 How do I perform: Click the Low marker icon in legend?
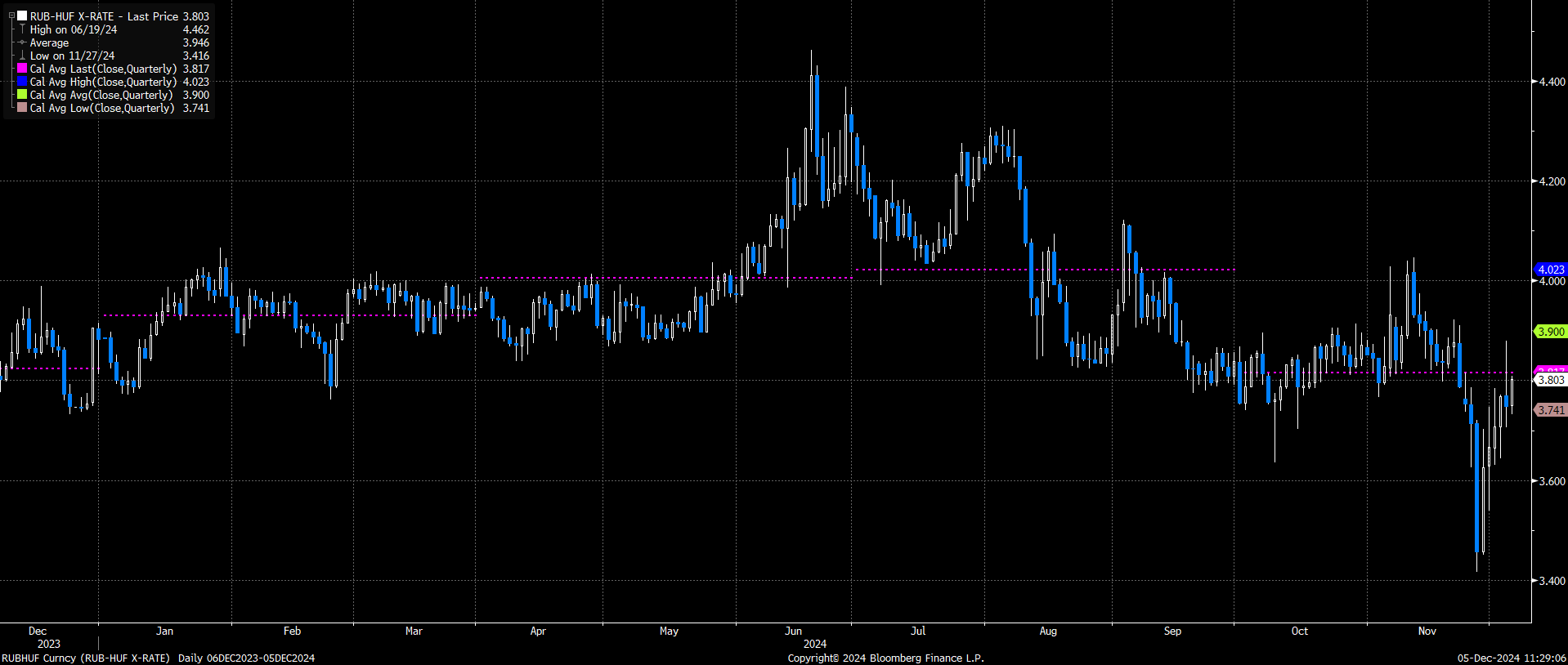pyautogui.click(x=22, y=56)
